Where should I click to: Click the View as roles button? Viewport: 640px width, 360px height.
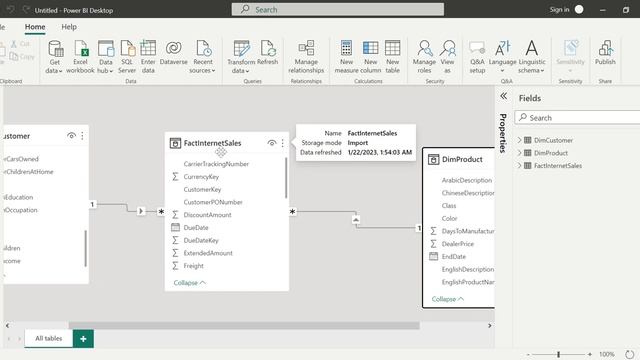447,57
